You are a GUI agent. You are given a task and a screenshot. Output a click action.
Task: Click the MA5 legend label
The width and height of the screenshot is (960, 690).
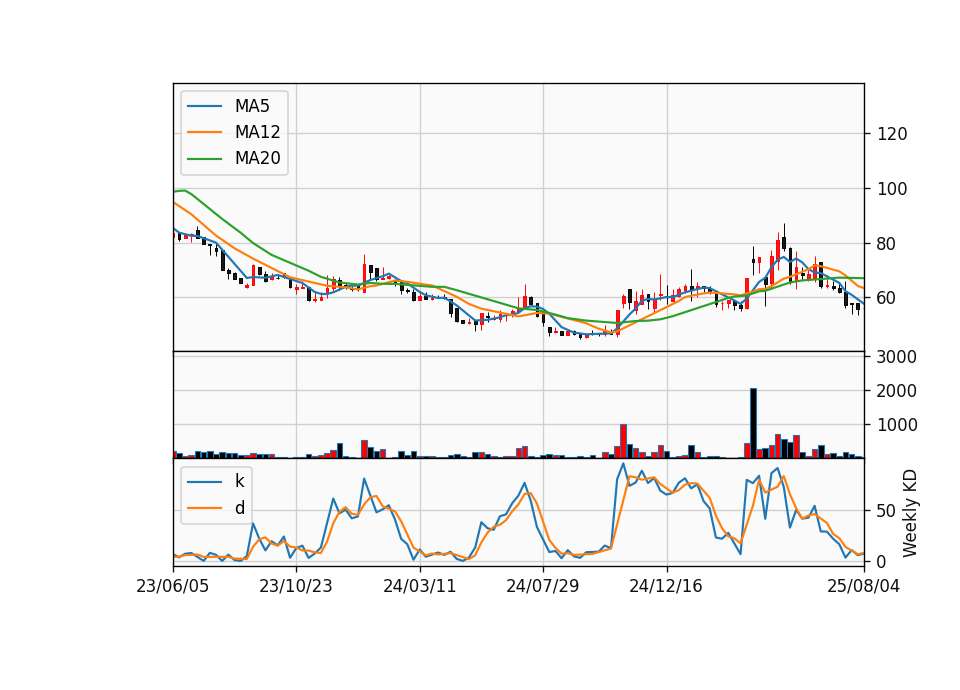click(x=252, y=106)
